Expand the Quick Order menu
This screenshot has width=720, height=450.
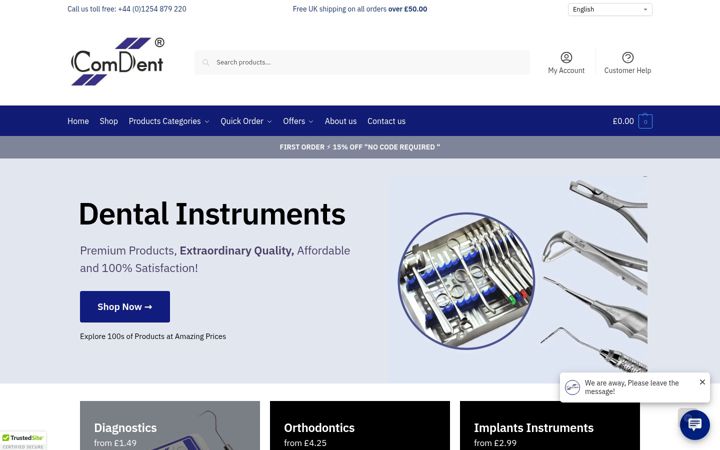246,121
